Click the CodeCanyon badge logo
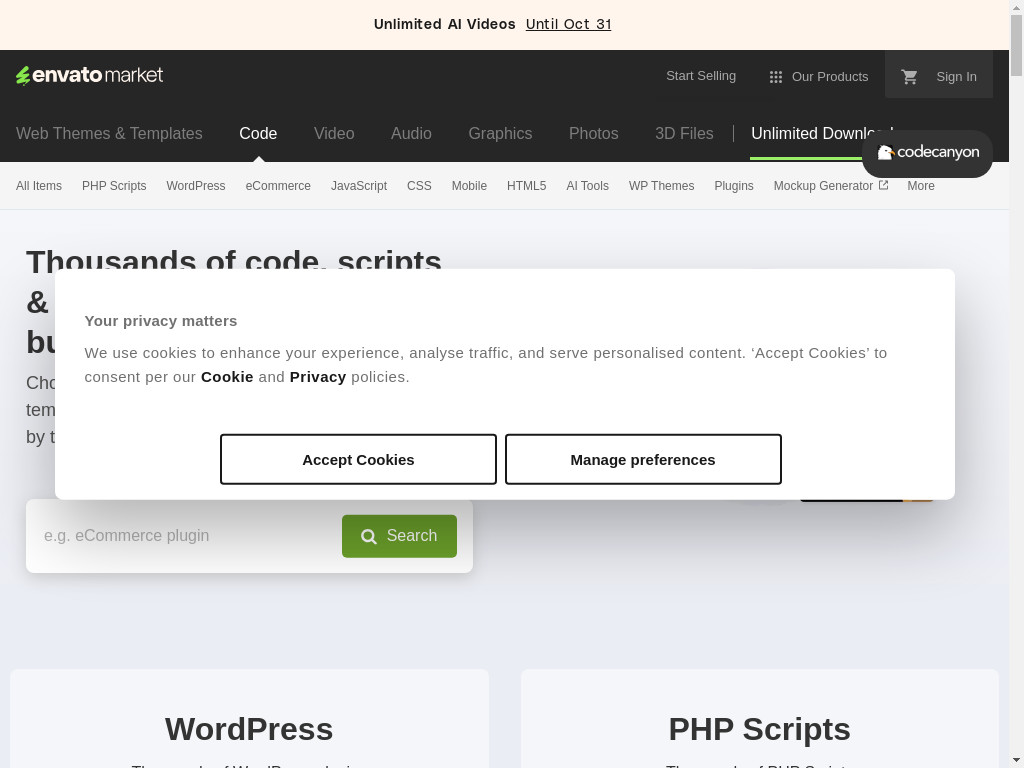This screenshot has width=1024, height=768. [927, 153]
